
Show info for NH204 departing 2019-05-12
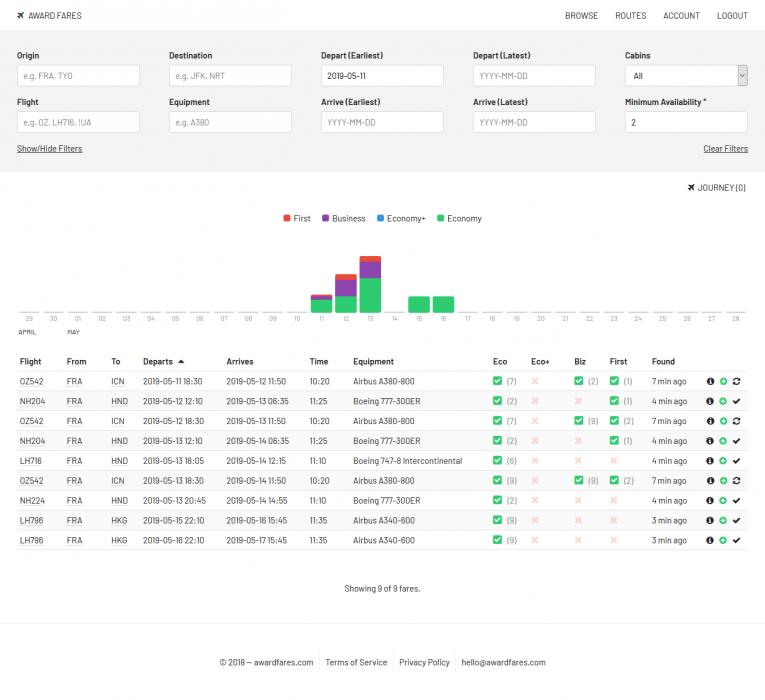[710, 401]
